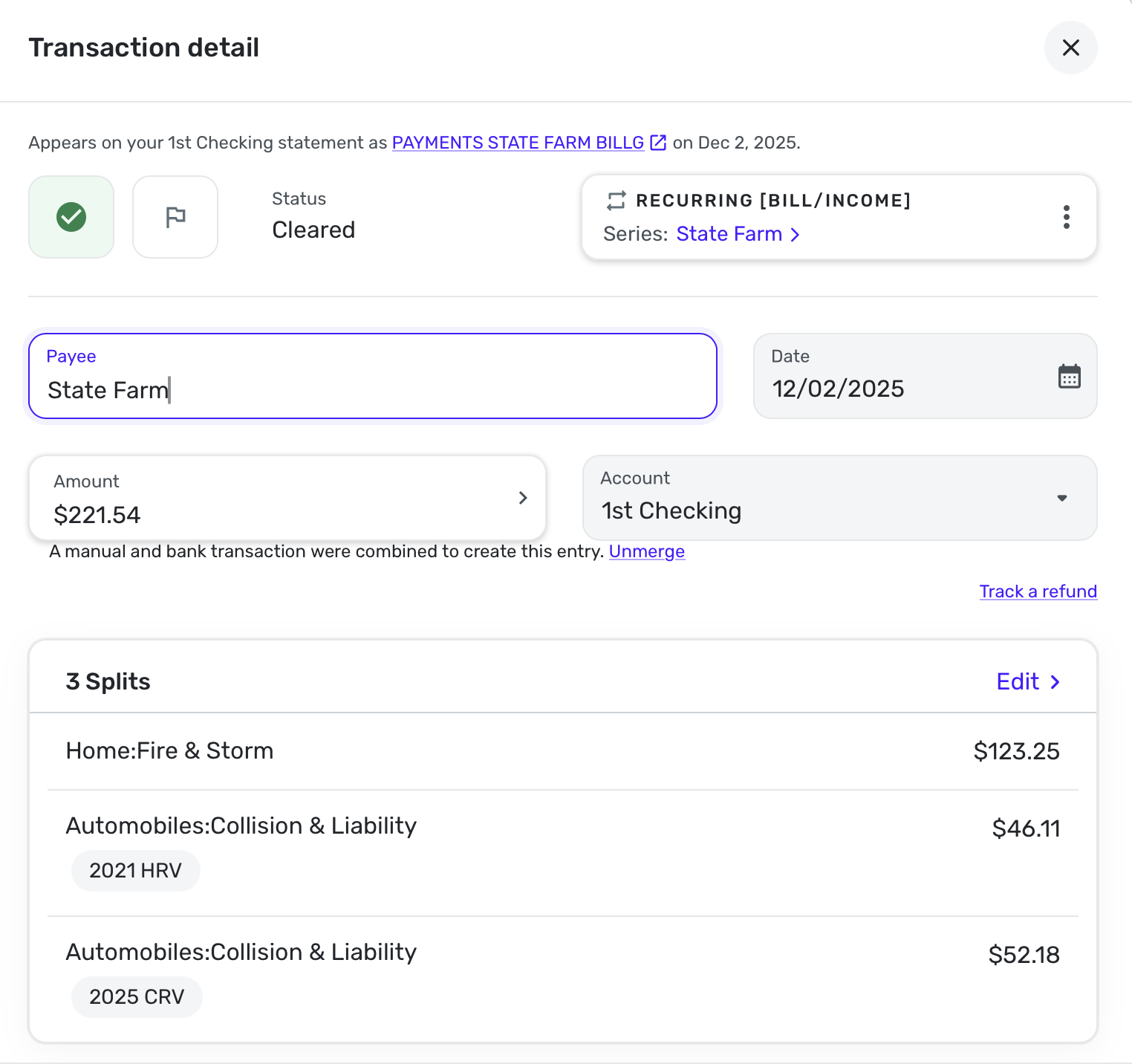Image resolution: width=1132 pixels, height=1064 pixels.
Task: Click the external link icon beside statement name
Action: (658, 143)
